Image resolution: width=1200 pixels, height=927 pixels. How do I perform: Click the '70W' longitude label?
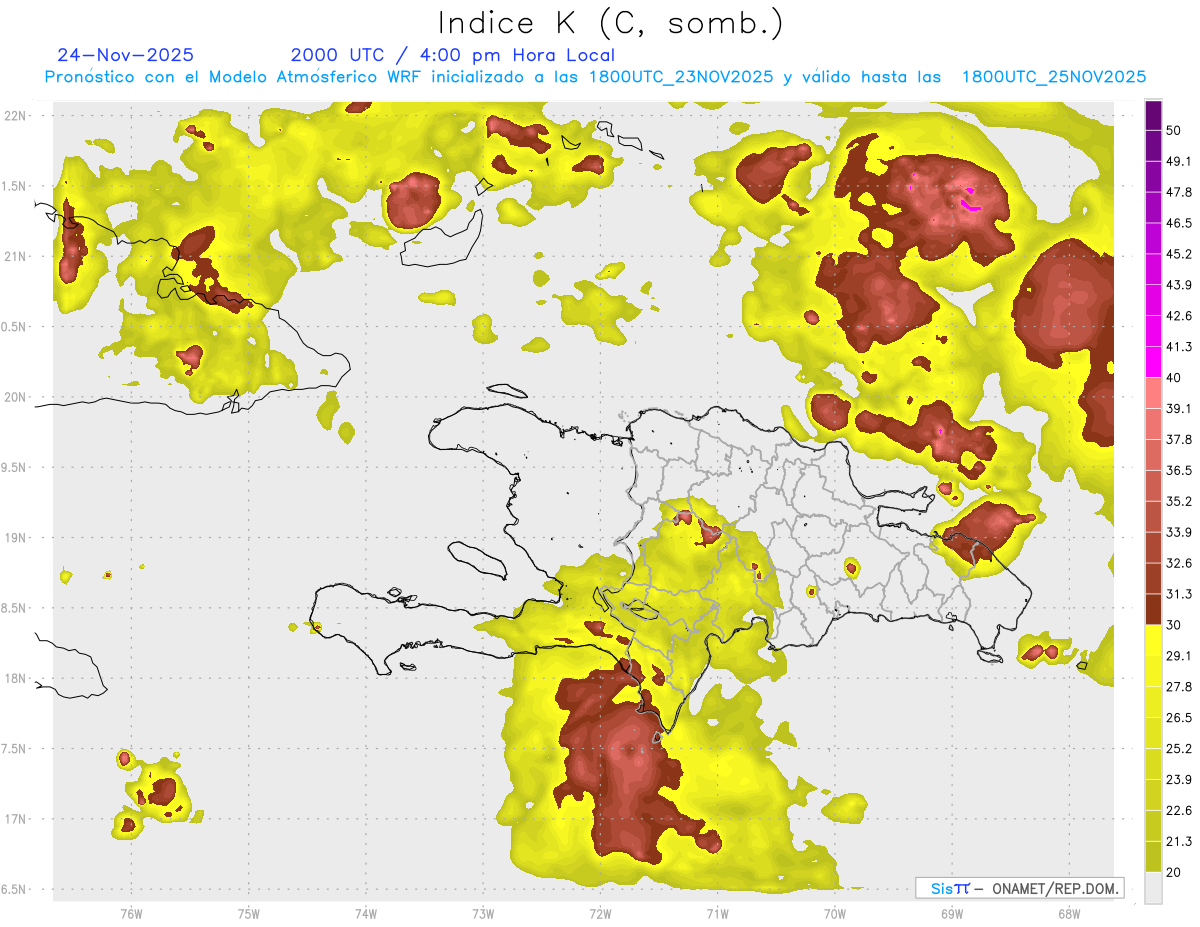coord(835,914)
